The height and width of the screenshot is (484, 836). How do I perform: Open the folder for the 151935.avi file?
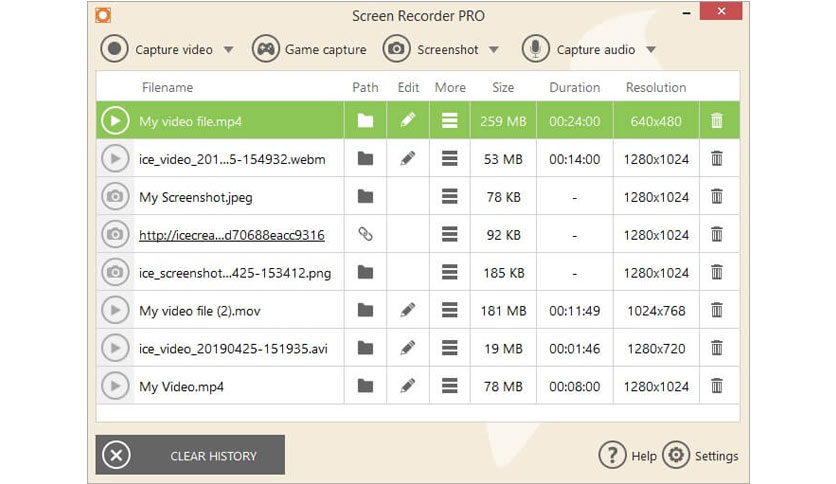[x=365, y=348]
